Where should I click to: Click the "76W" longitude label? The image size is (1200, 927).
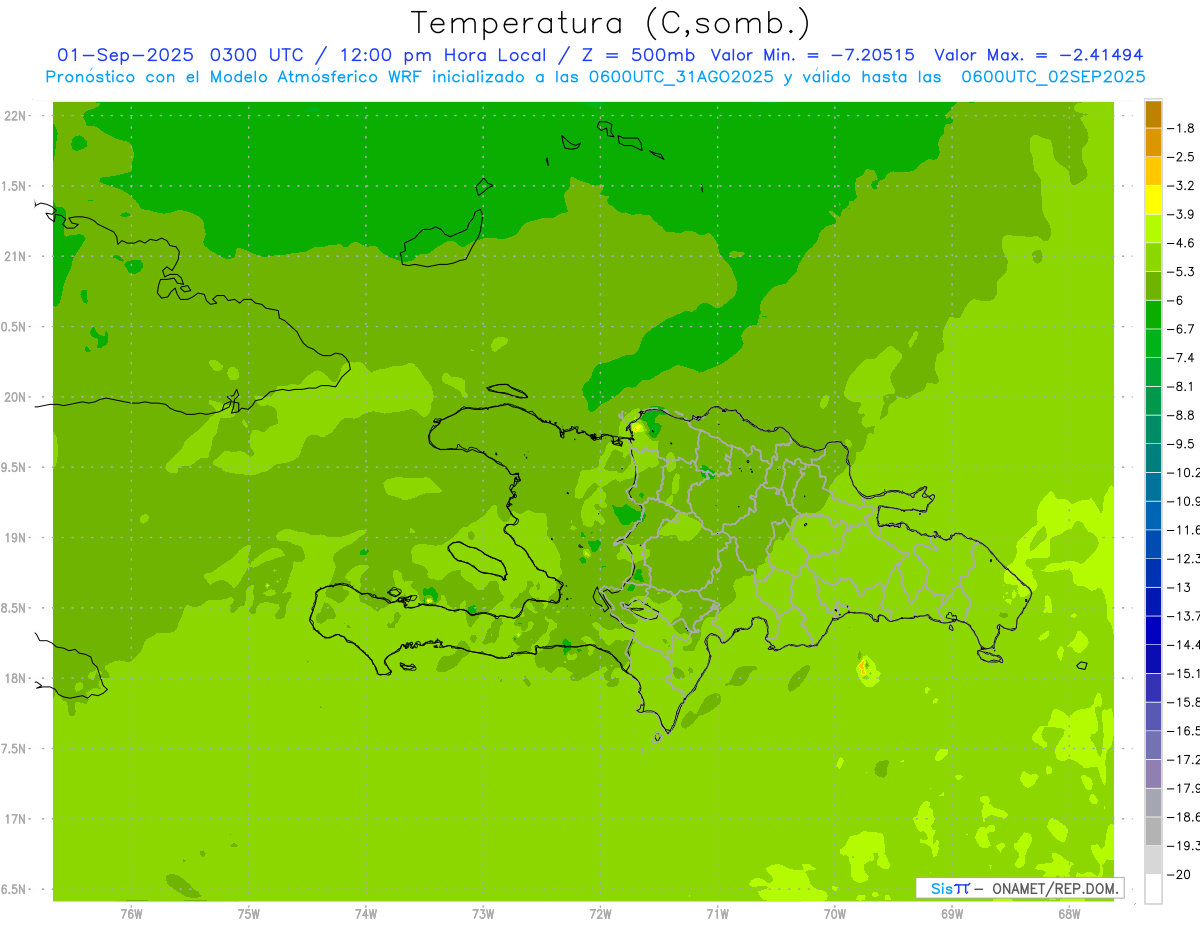pyautogui.click(x=131, y=913)
